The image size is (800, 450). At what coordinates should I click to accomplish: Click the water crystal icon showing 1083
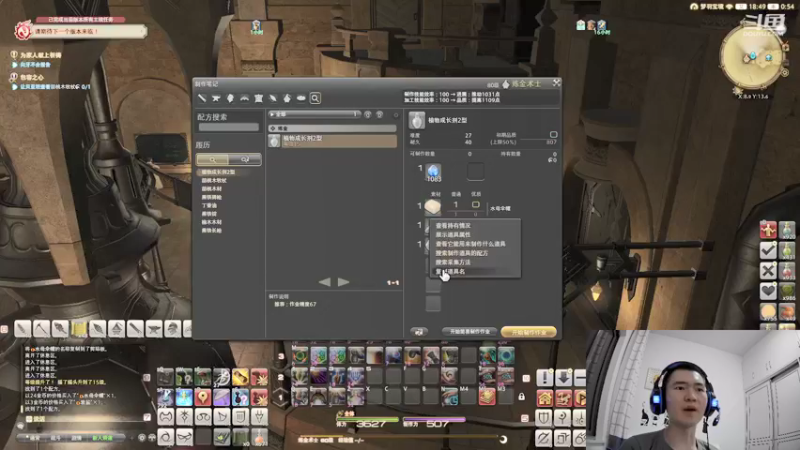point(433,172)
